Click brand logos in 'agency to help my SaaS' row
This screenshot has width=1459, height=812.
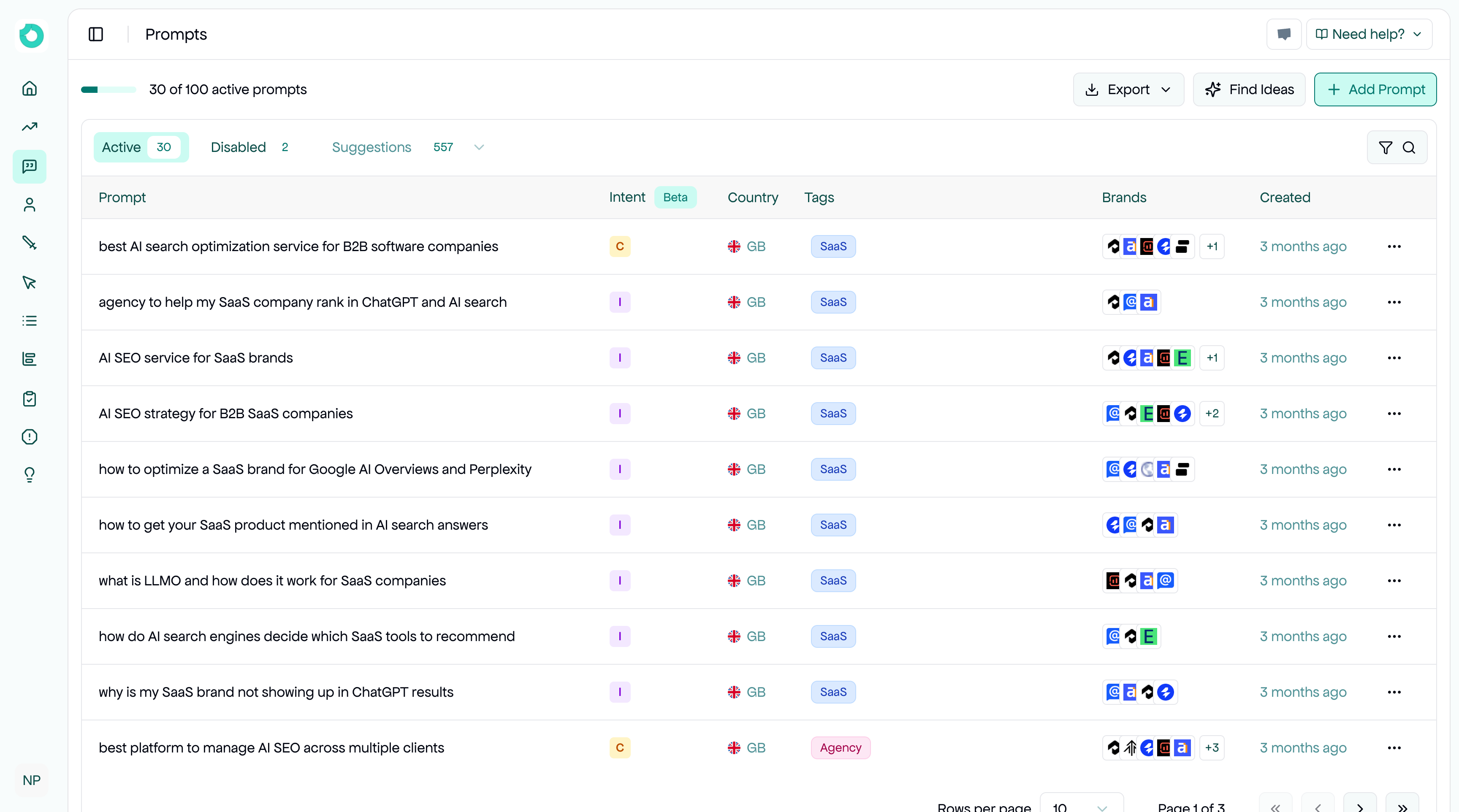click(1131, 302)
